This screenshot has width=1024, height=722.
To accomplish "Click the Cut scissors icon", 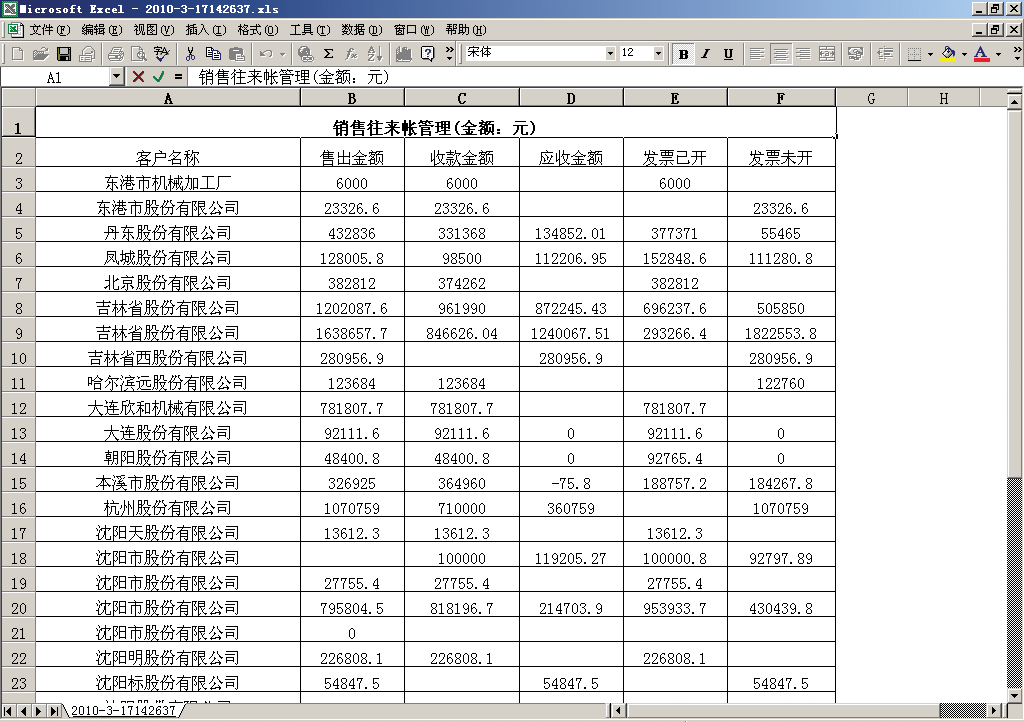I will click(190, 54).
